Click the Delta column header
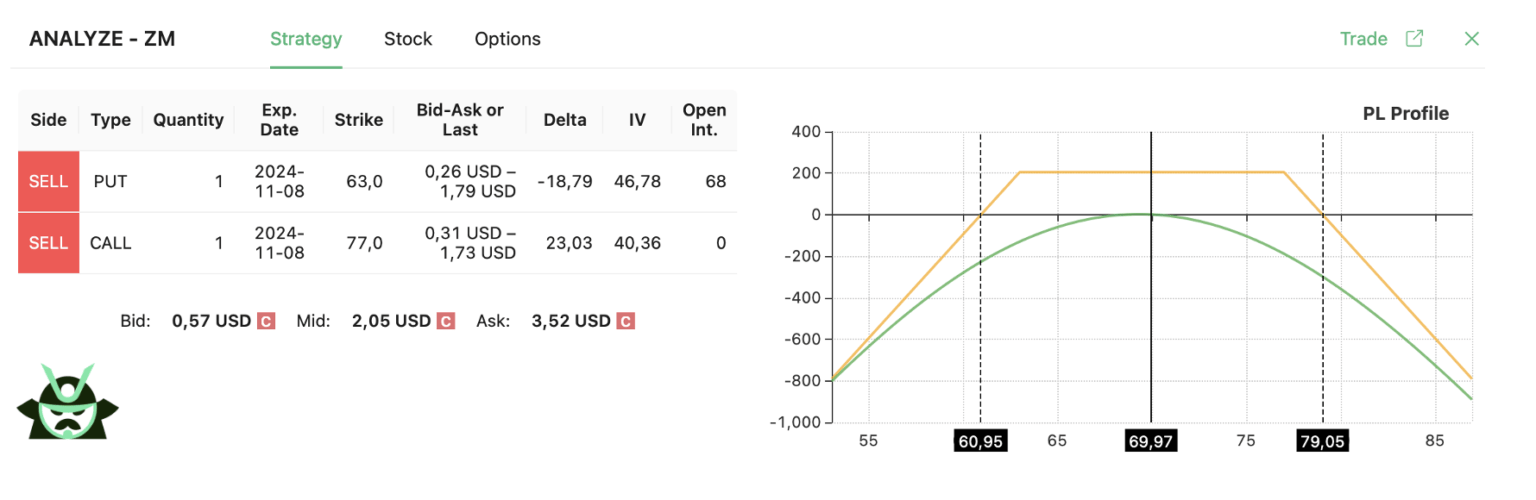This screenshot has width=1536, height=500. pyautogui.click(x=565, y=120)
